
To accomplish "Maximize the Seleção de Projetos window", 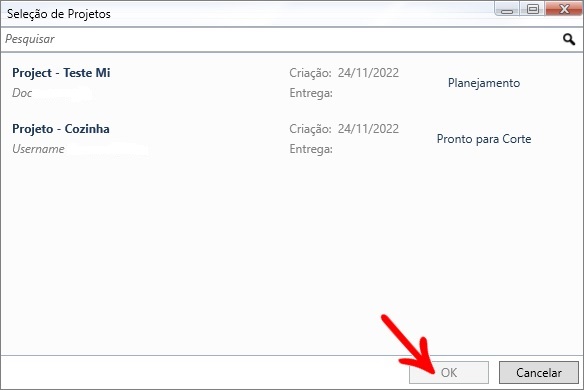I will click(533, 9).
